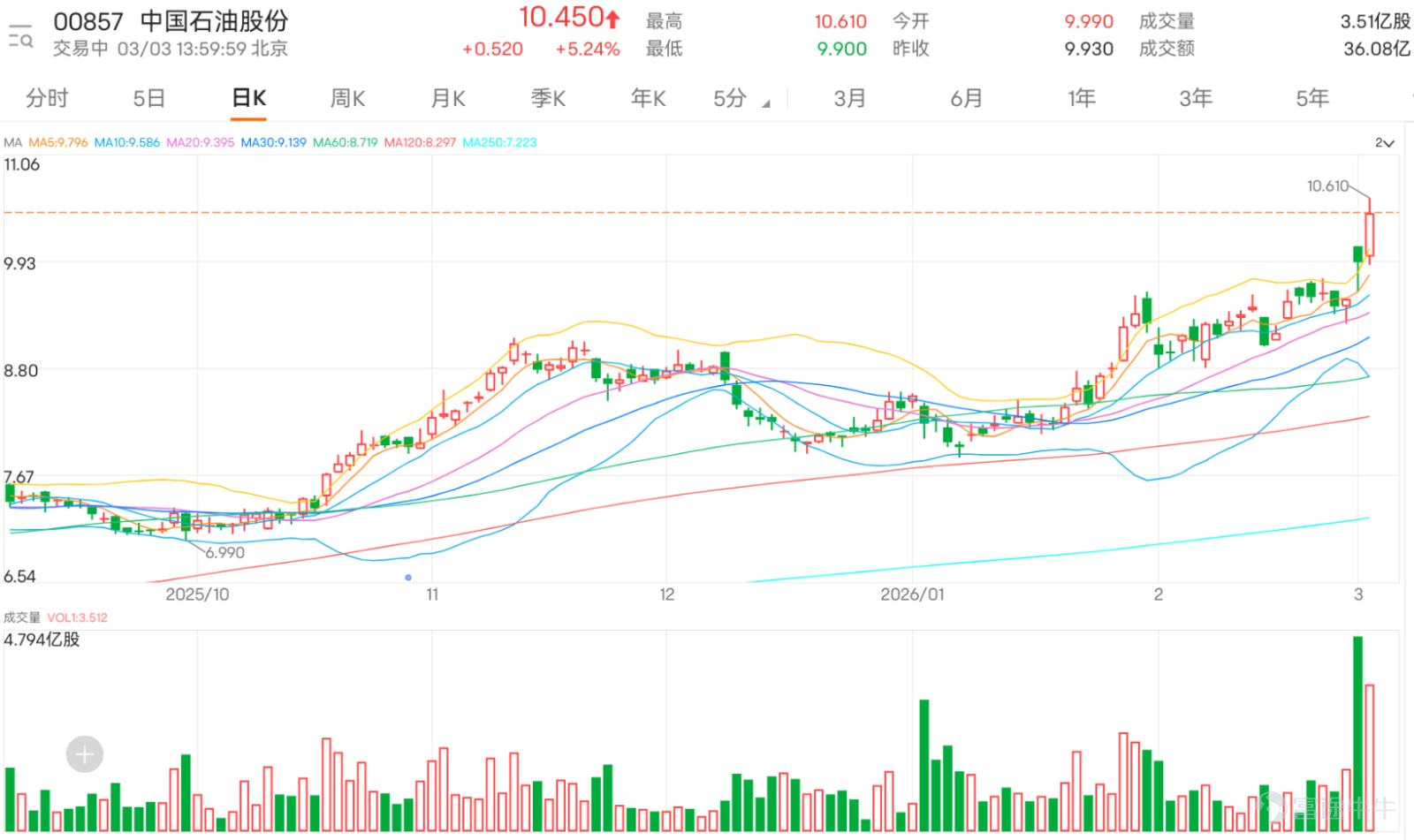Click the 7.67 price axis label
The width and height of the screenshot is (1414, 840).
click(19, 477)
